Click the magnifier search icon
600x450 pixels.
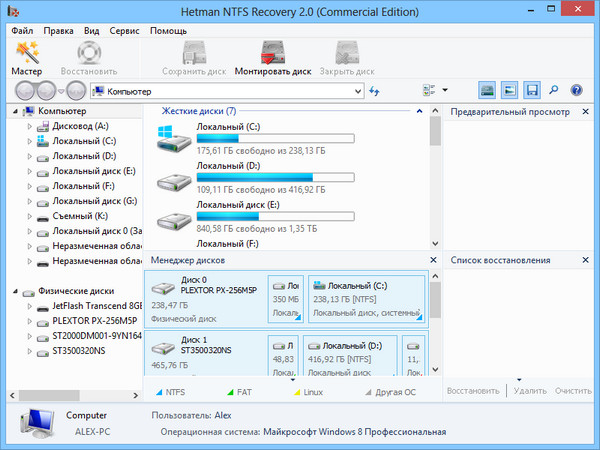pos(555,91)
